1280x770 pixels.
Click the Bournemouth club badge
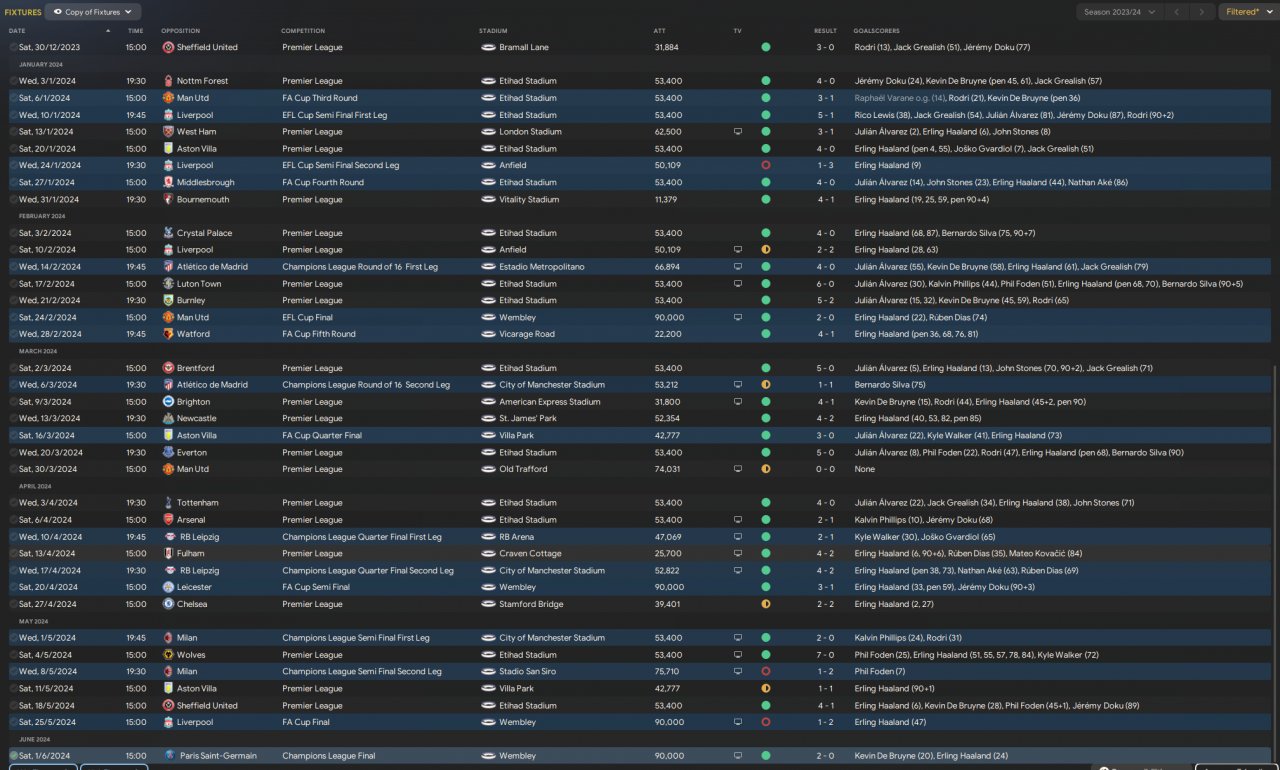point(168,199)
